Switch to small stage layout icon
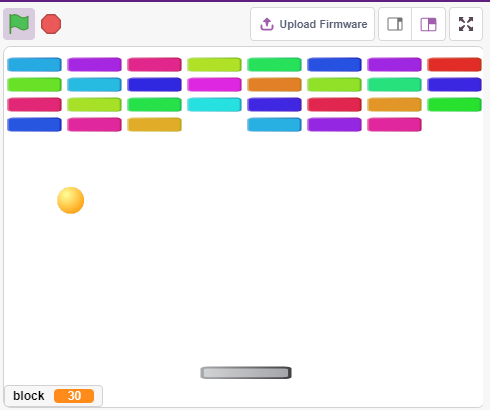This screenshot has width=490, height=410. [x=395, y=24]
